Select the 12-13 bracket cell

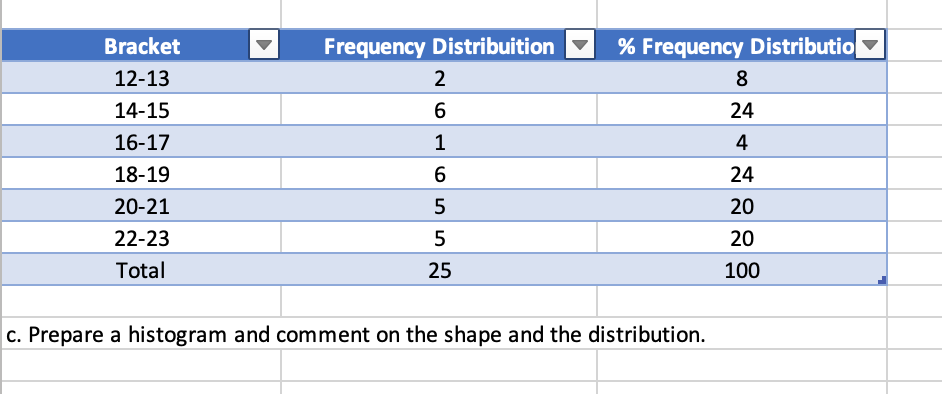[141, 78]
